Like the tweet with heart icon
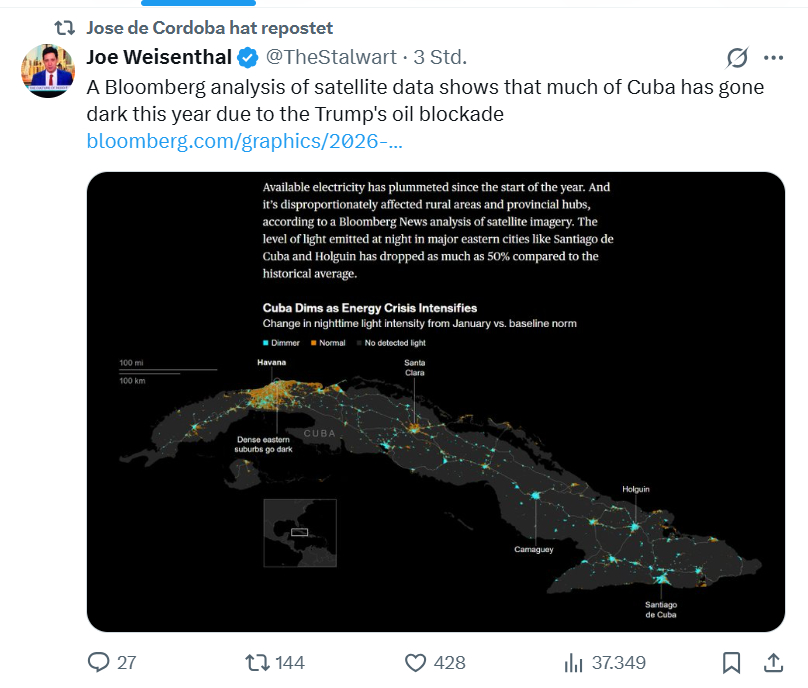Screen dimensions: 808x688 (416, 662)
